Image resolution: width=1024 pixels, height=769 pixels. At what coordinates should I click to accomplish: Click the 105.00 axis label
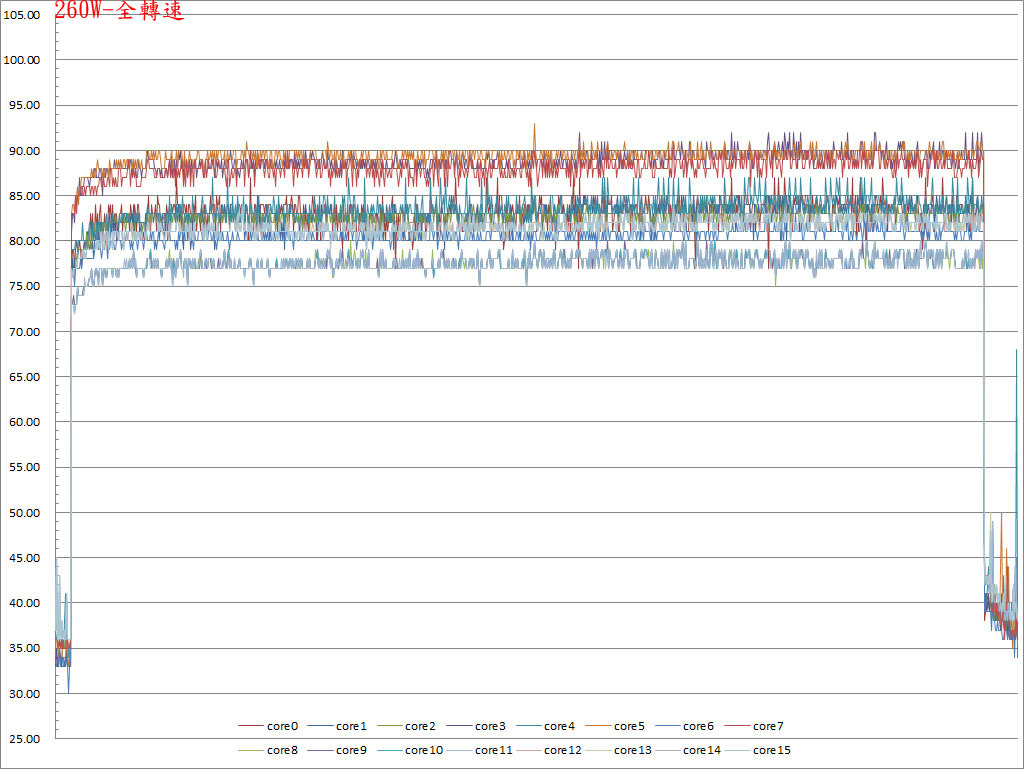click(x=22, y=15)
